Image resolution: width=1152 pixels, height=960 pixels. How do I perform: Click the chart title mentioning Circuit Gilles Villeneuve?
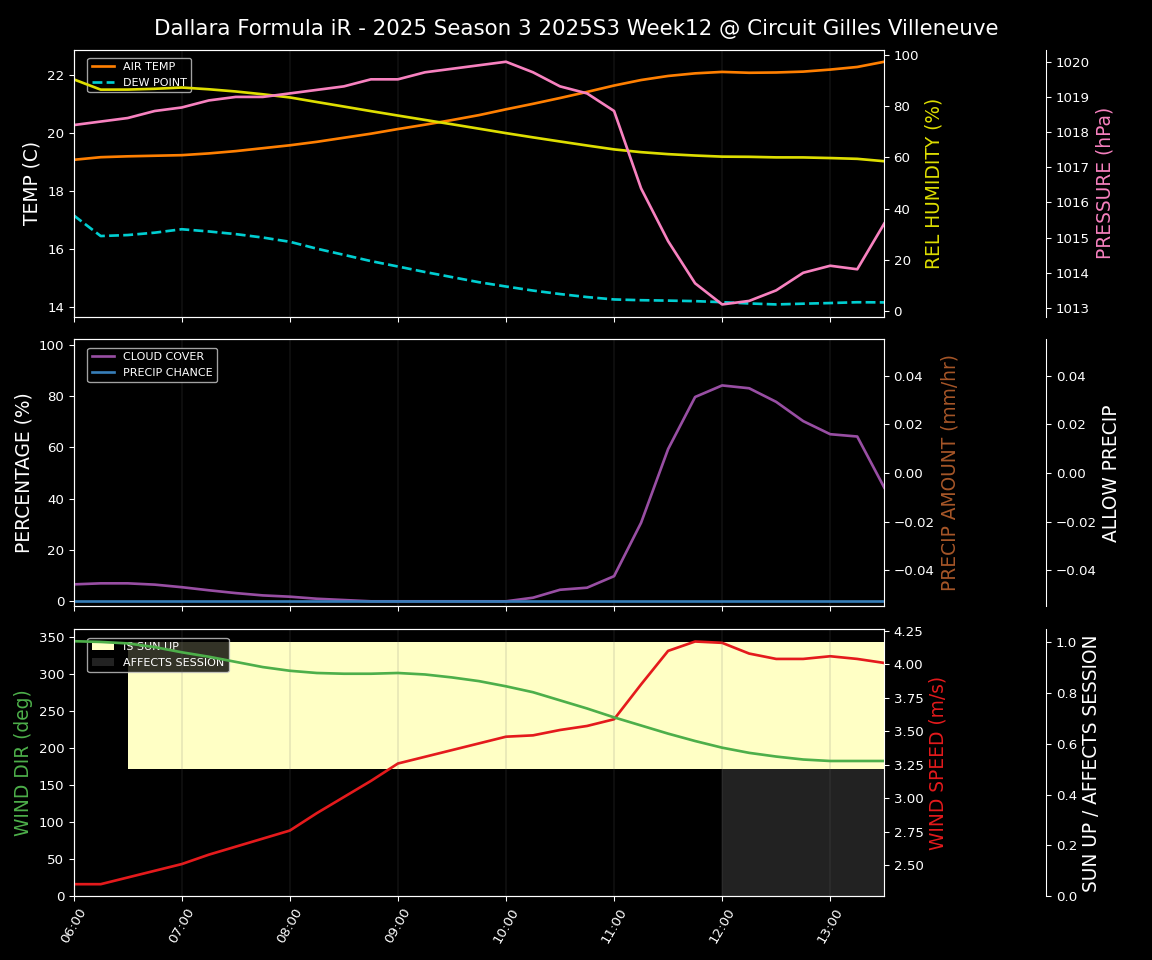pyautogui.click(x=576, y=28)
